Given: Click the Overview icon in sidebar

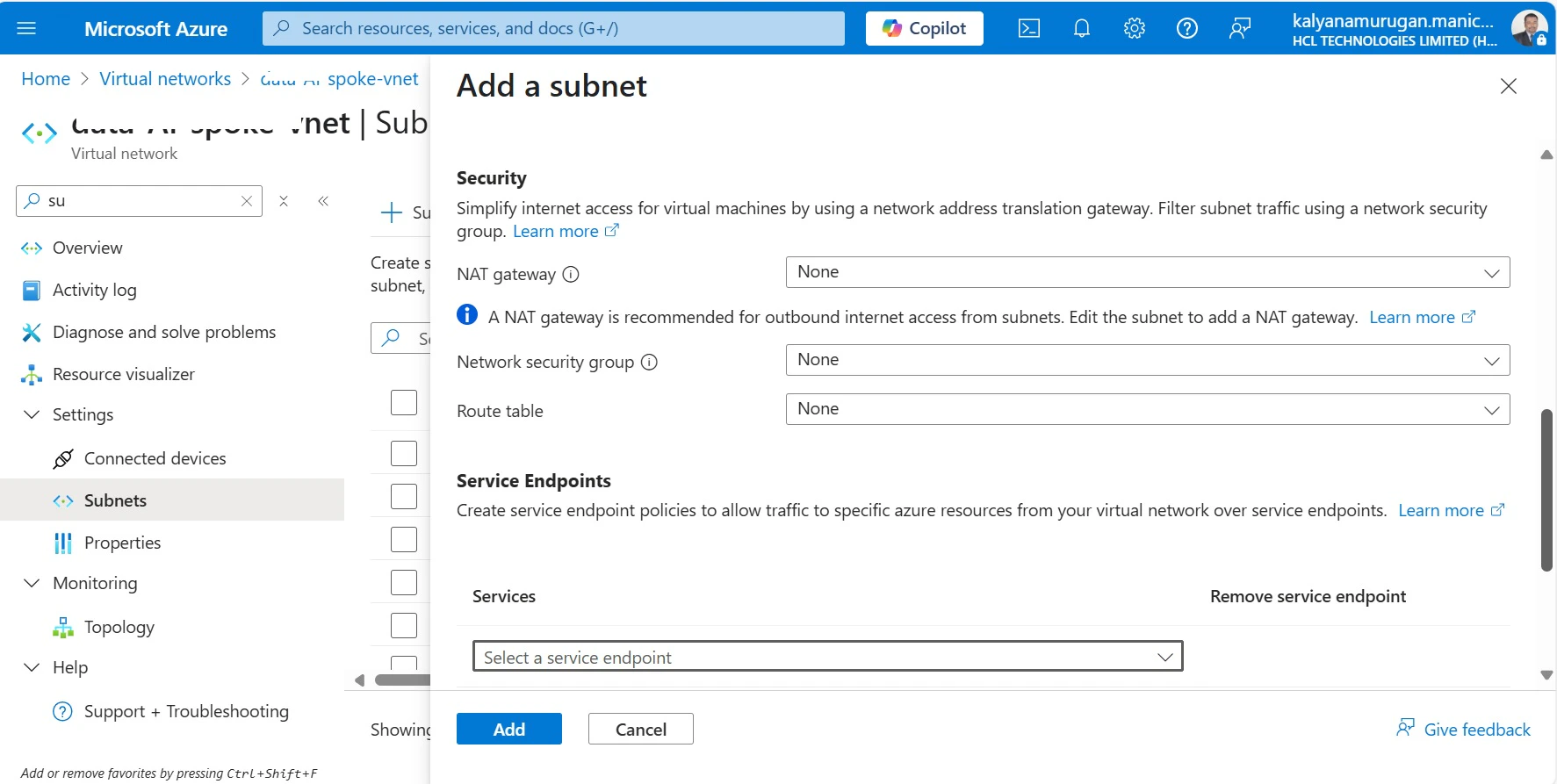Looking at the screenshot, I should tap(32, 248).
